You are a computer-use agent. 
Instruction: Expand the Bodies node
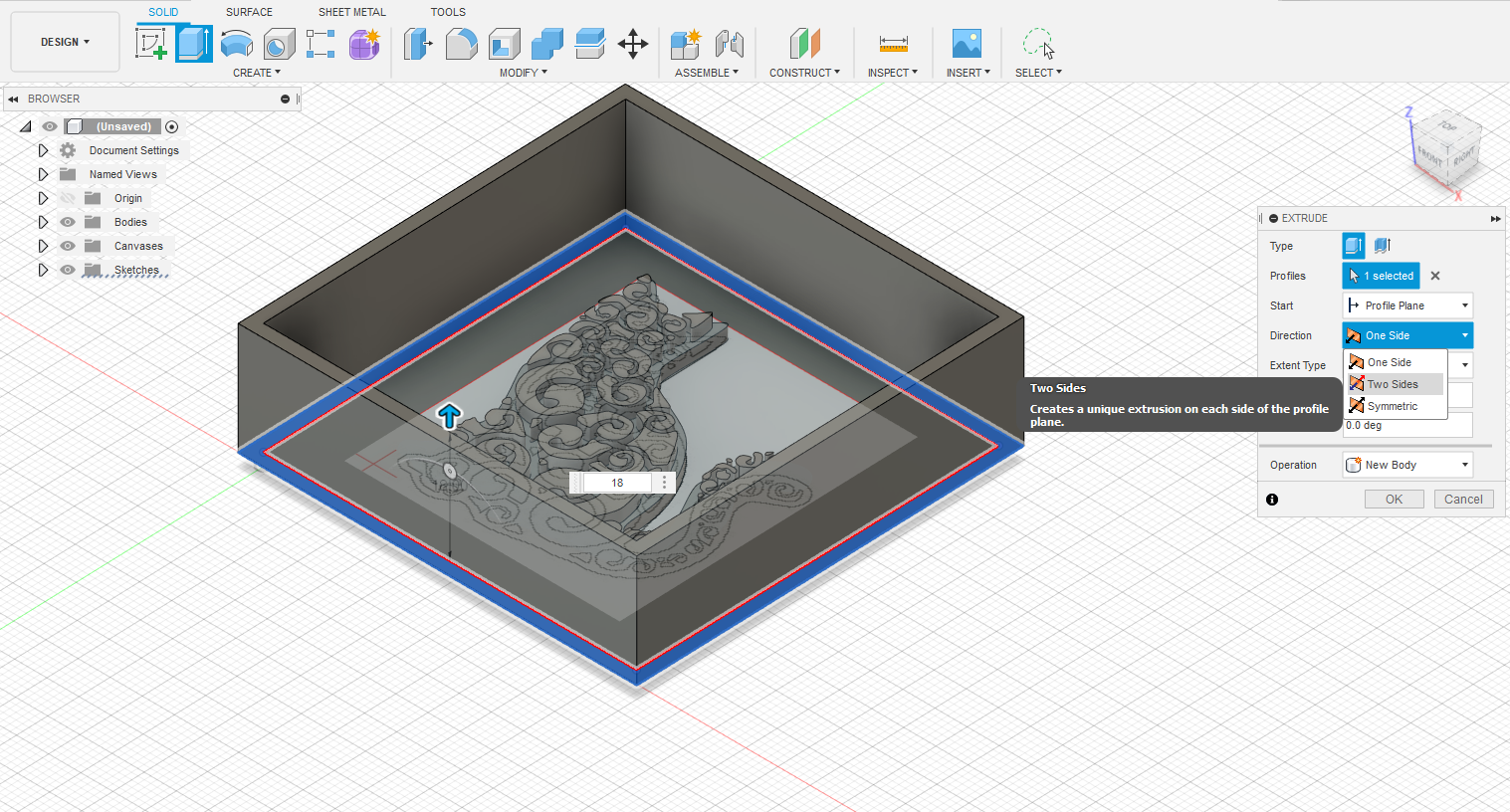click(43, 222)
